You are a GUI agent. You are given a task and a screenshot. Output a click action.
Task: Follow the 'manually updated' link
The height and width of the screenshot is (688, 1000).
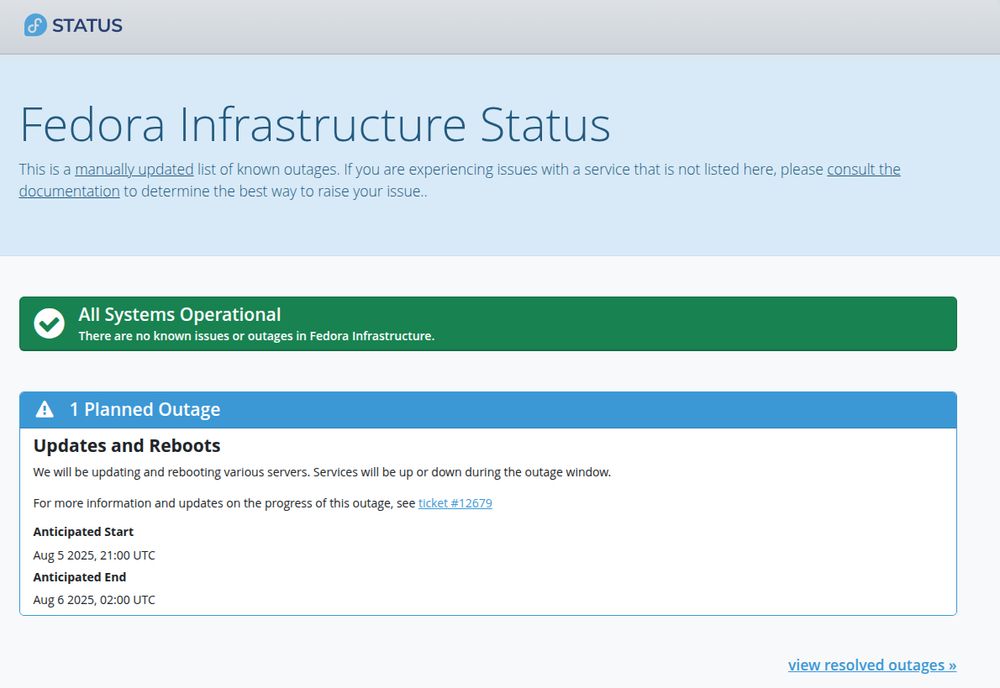(134, 170)
